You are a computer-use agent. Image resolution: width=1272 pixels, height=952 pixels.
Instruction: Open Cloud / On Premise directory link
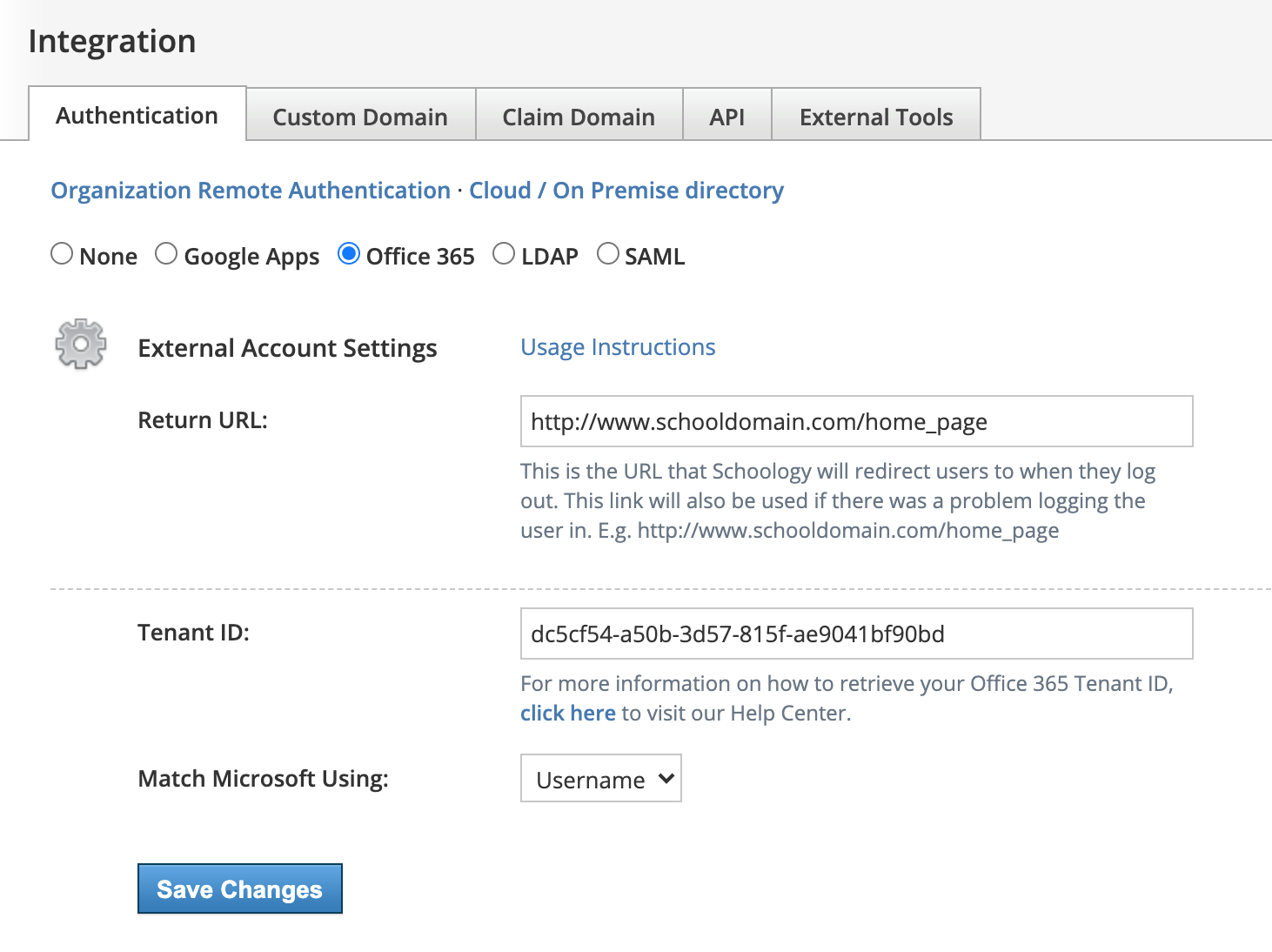pos(626,190)
